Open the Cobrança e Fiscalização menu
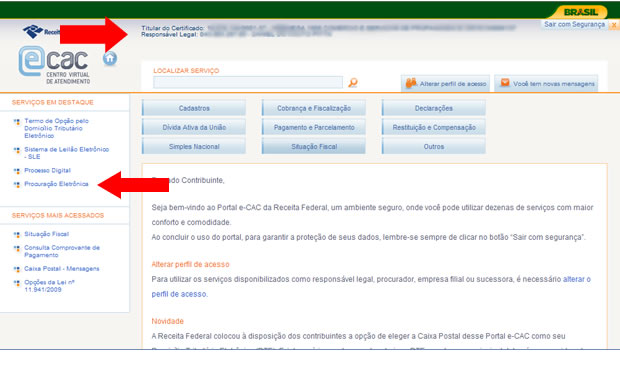The image size is (620, 379). pos(314,108)
